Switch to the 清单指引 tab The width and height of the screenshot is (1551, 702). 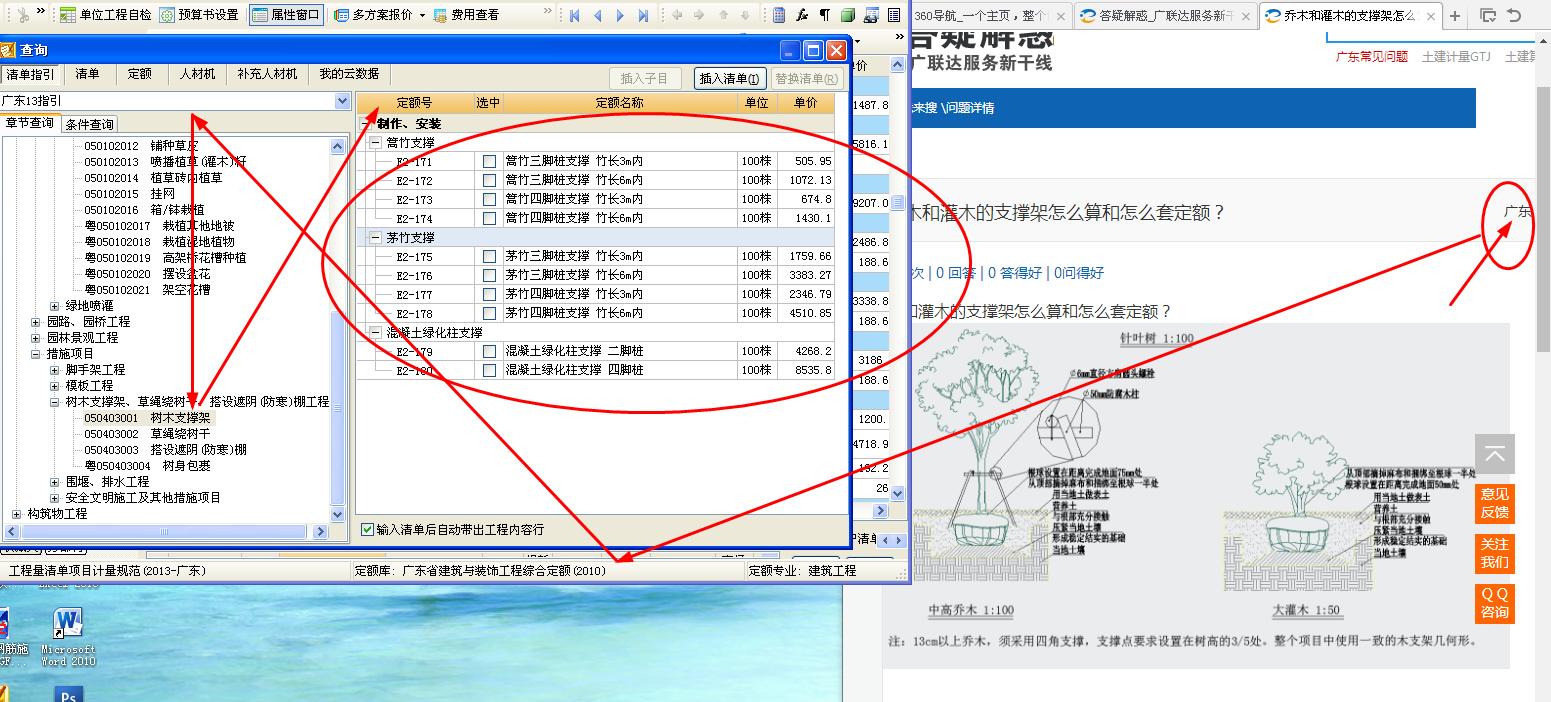coord(31,74)
